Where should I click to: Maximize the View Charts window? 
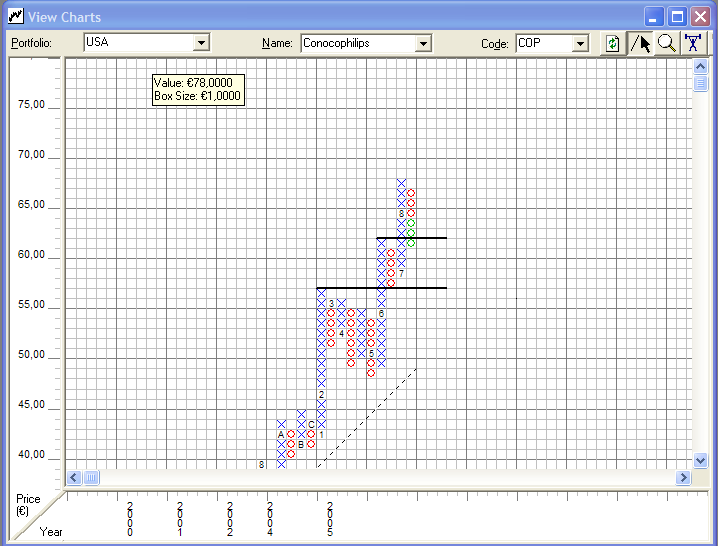[x=677, y=17]
